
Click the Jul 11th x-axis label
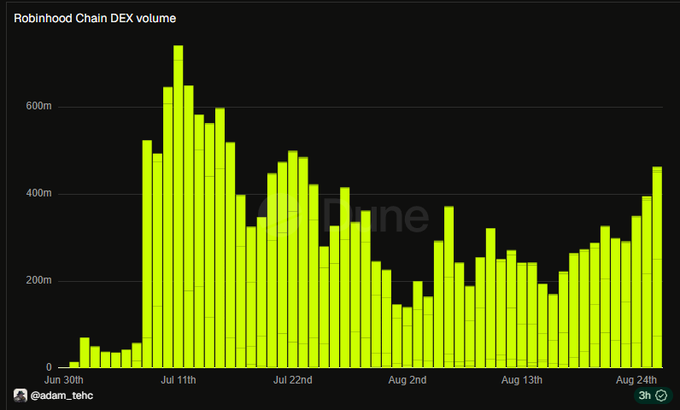pos(178,380)
